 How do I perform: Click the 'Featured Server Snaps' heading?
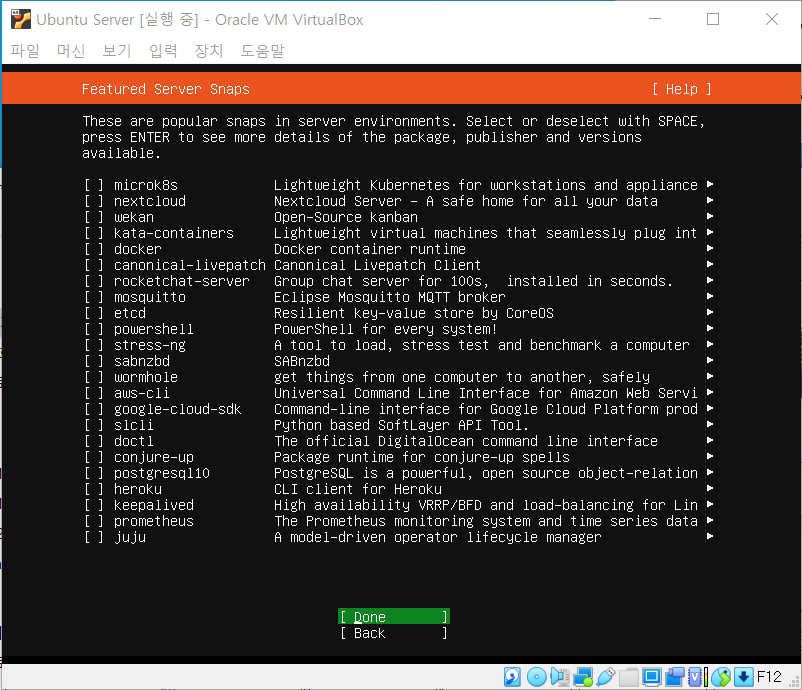click(x=166, y=89)
